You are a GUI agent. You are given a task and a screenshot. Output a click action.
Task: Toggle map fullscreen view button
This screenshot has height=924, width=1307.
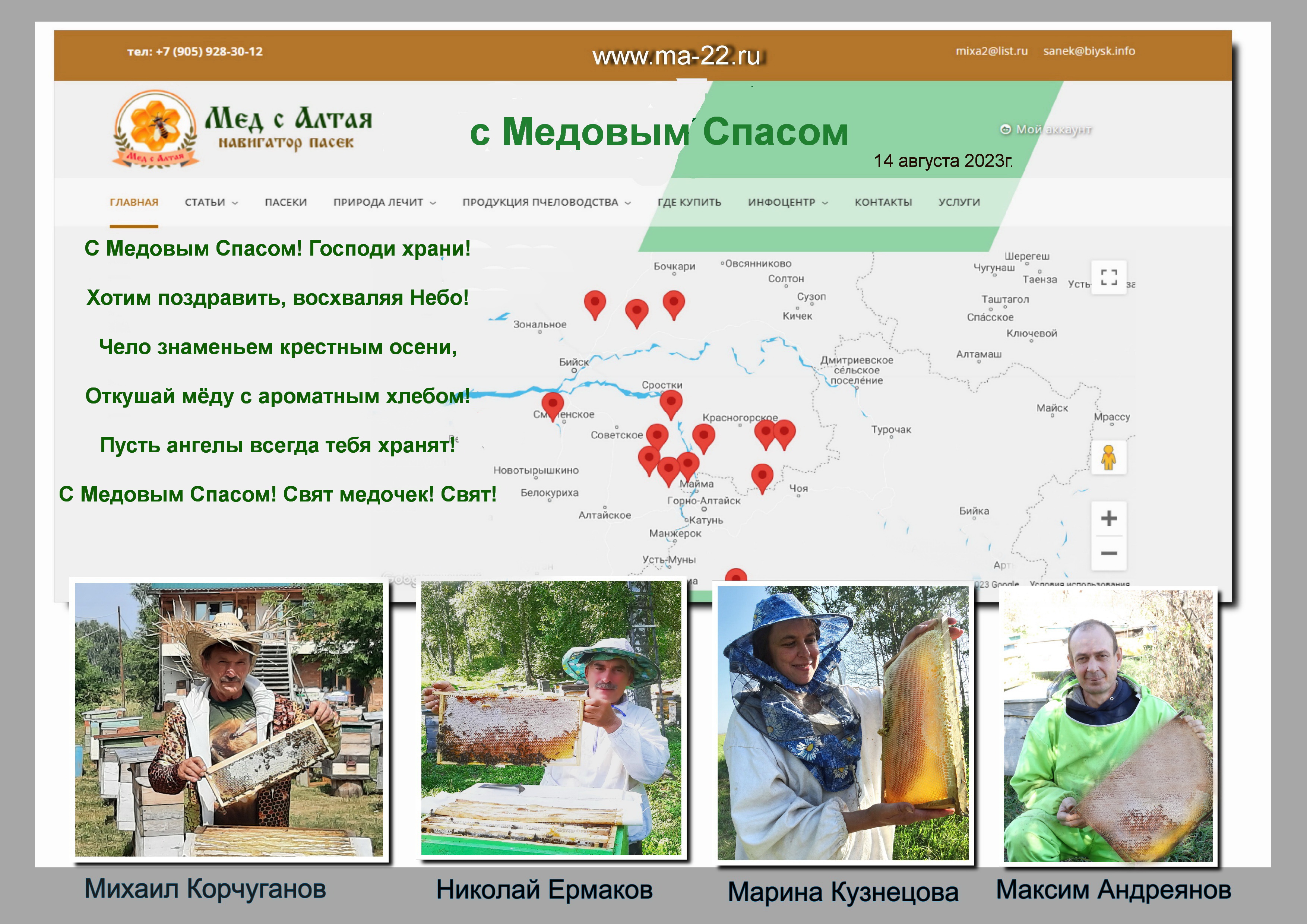click(1108, 277)
